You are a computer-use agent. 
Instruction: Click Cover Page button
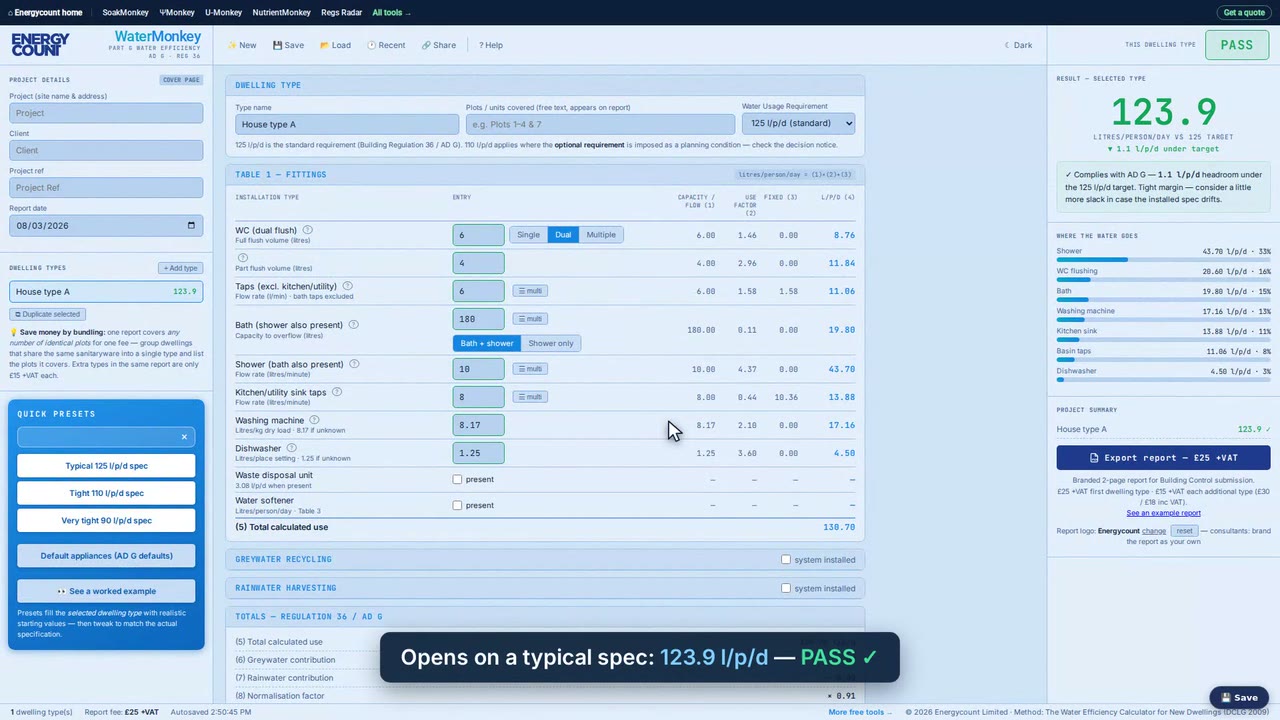coord(181,80)
